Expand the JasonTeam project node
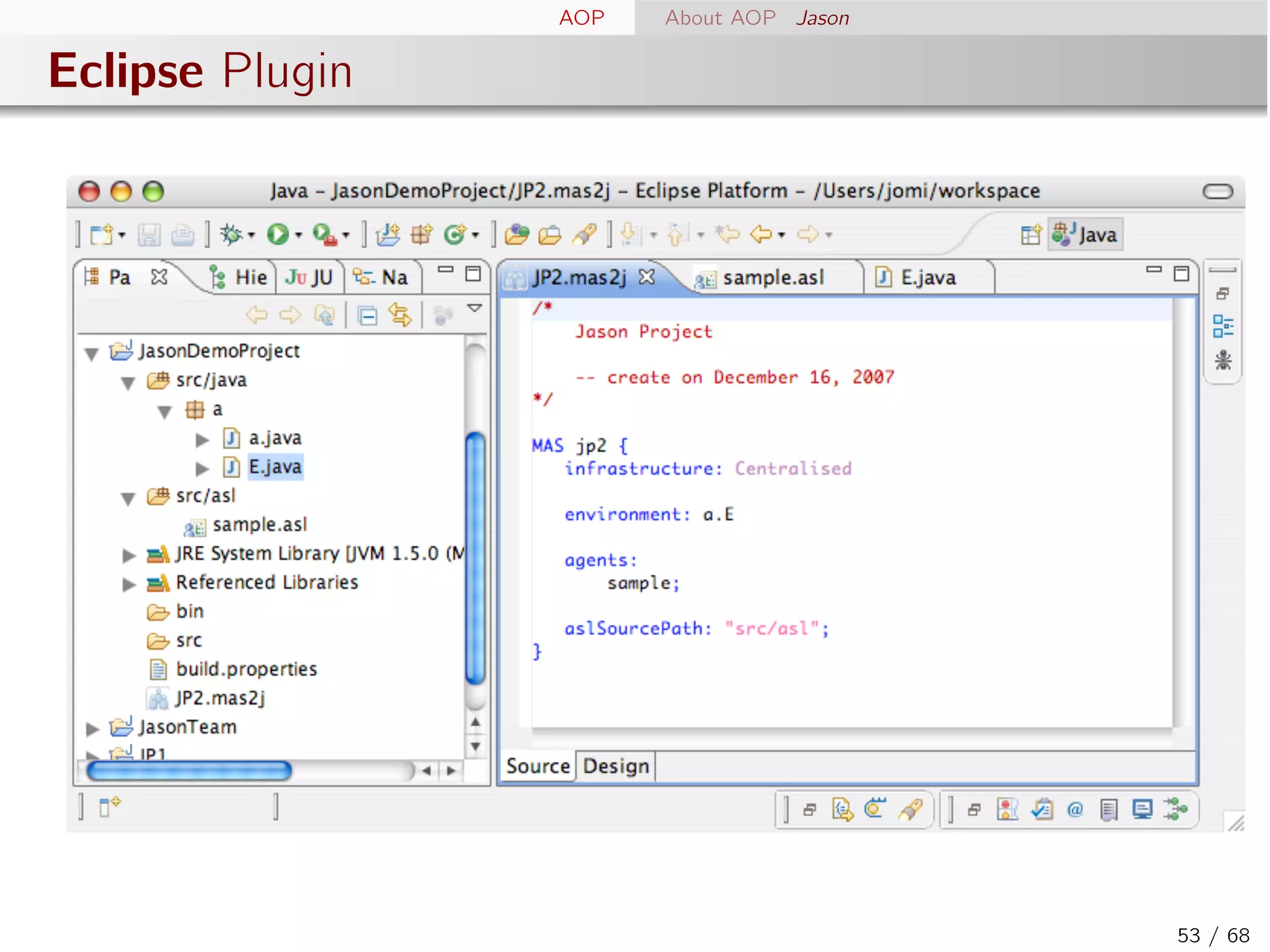Image resolution: width=1270 pixels, height=952 pixels. pos(92,729)
